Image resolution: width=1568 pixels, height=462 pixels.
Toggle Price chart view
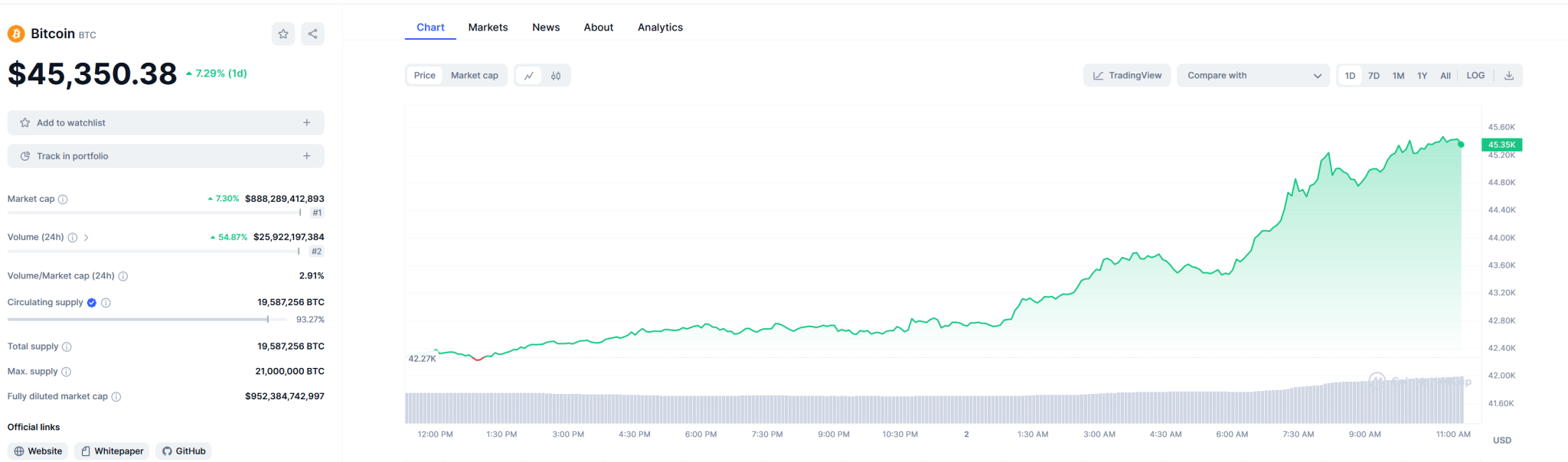pyautogui.click(x=425, y=76)
